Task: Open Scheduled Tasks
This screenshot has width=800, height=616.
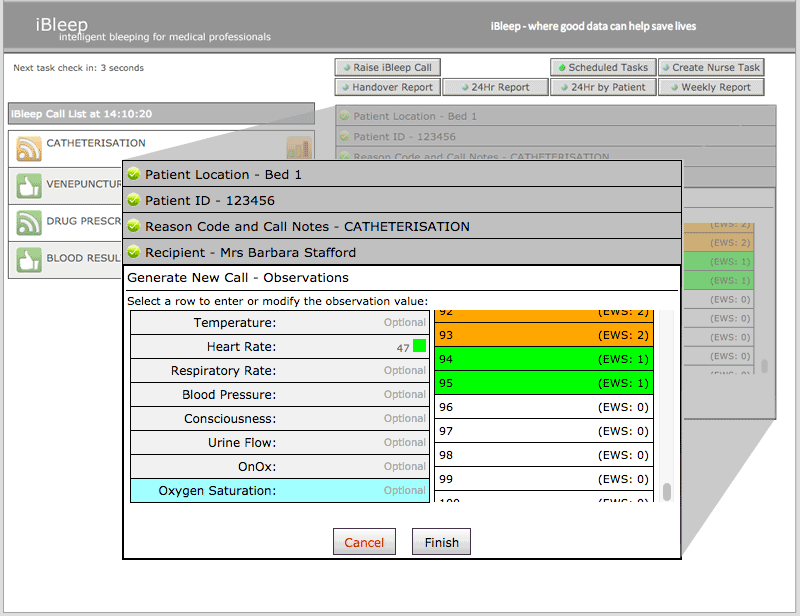Action: pos(603,67)
